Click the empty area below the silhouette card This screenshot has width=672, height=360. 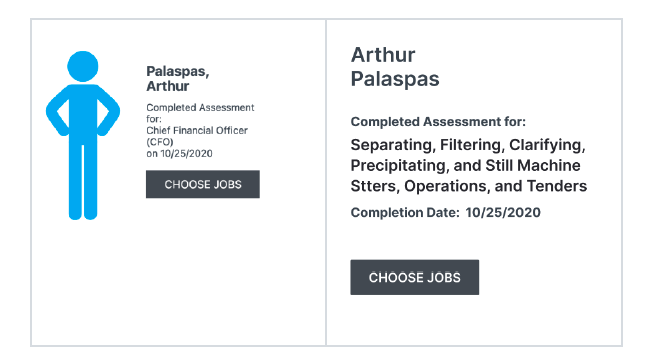point(178,283)
